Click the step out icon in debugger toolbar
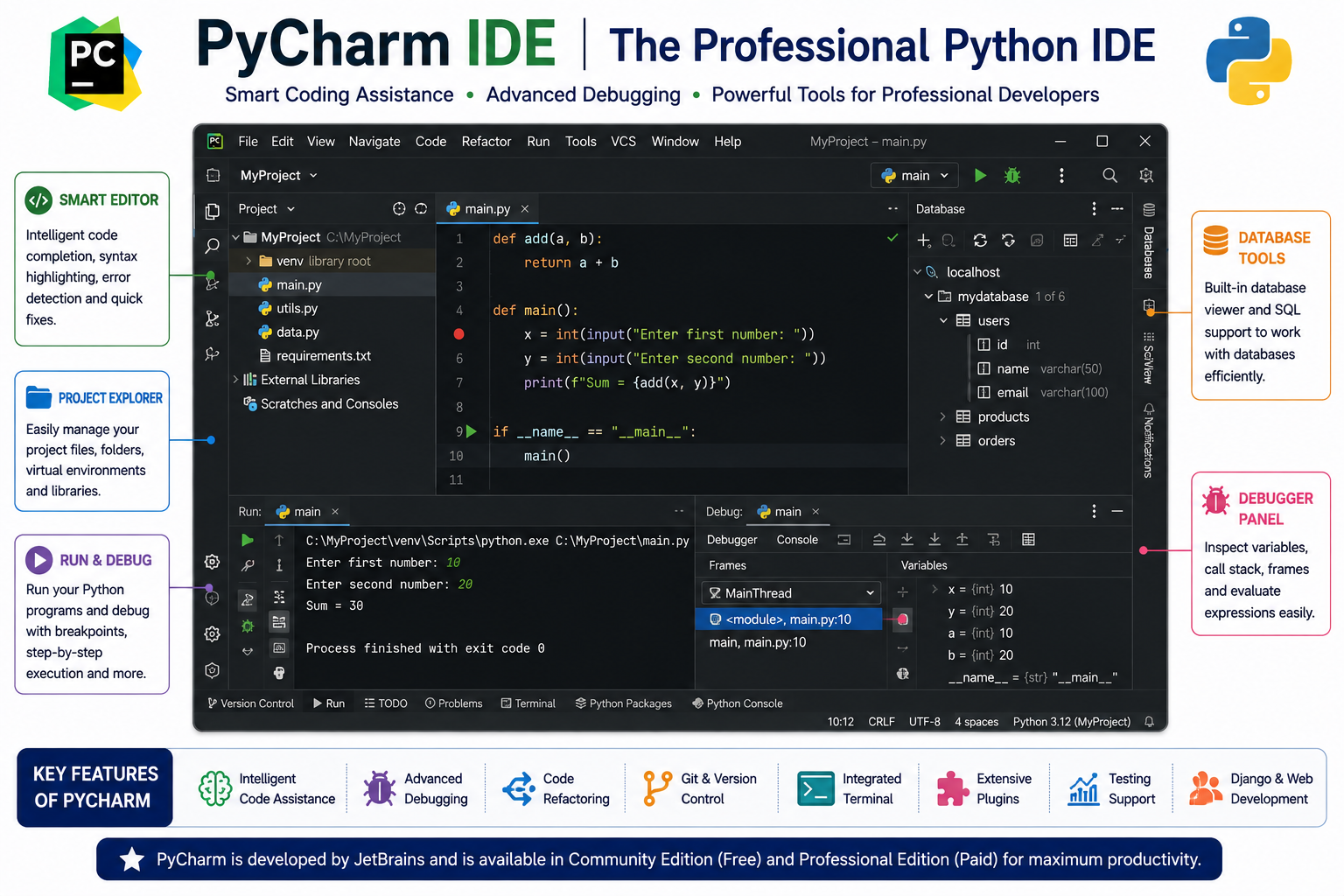Image resolution: width=1344 pixels, height=896 pixels. [962, 540]
